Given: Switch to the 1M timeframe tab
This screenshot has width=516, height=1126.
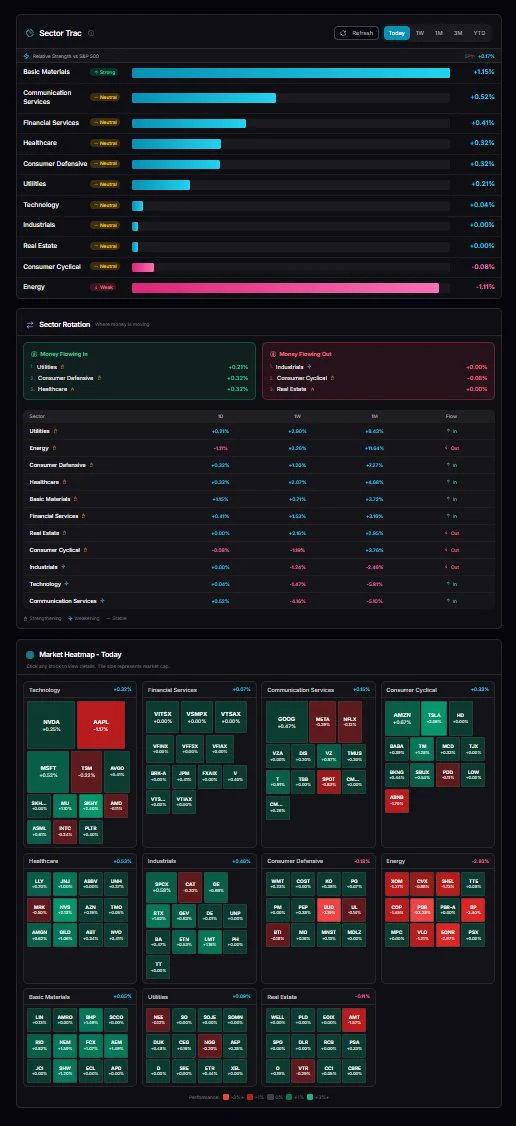Looking at the screenshot, I should [x=438, y=33].
